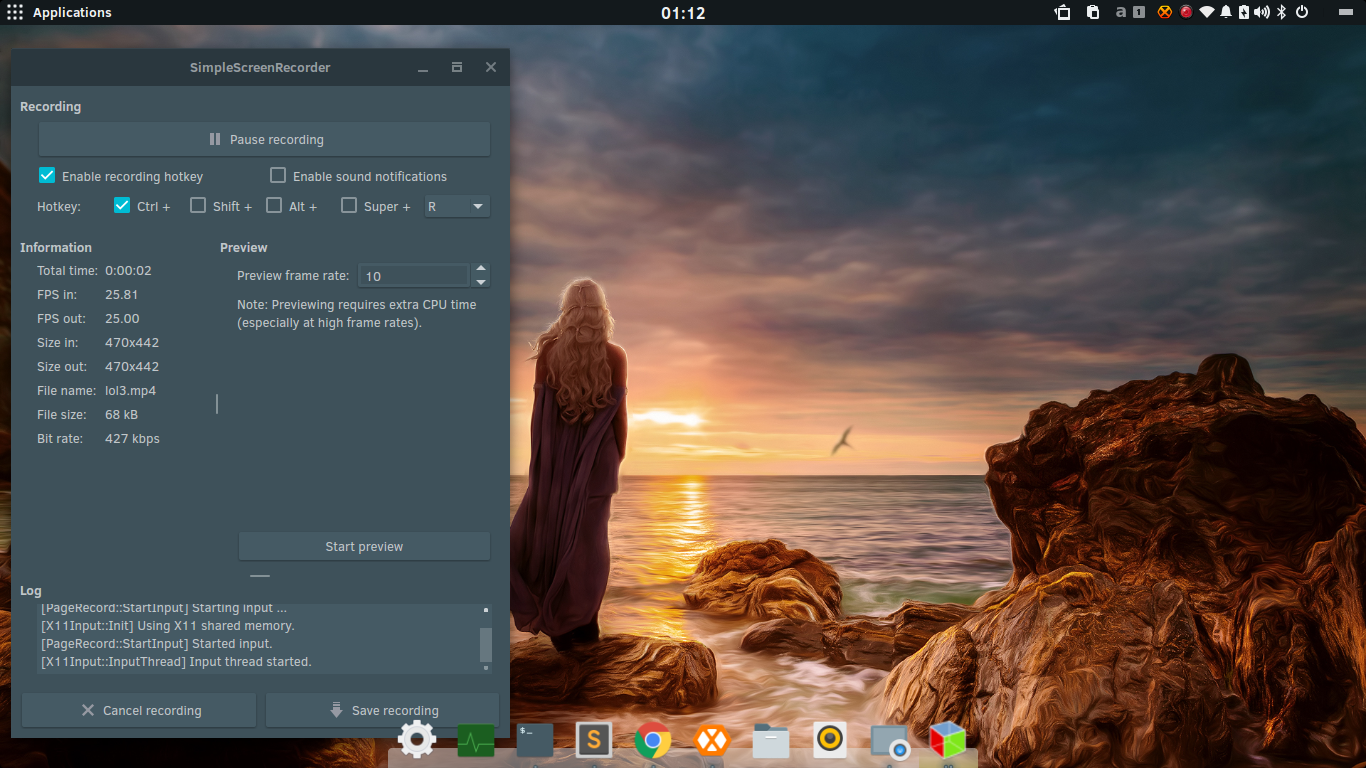The width and height of the screenshot is (1366, 768).
Task: Pause the recording
Action: [264, 139]
